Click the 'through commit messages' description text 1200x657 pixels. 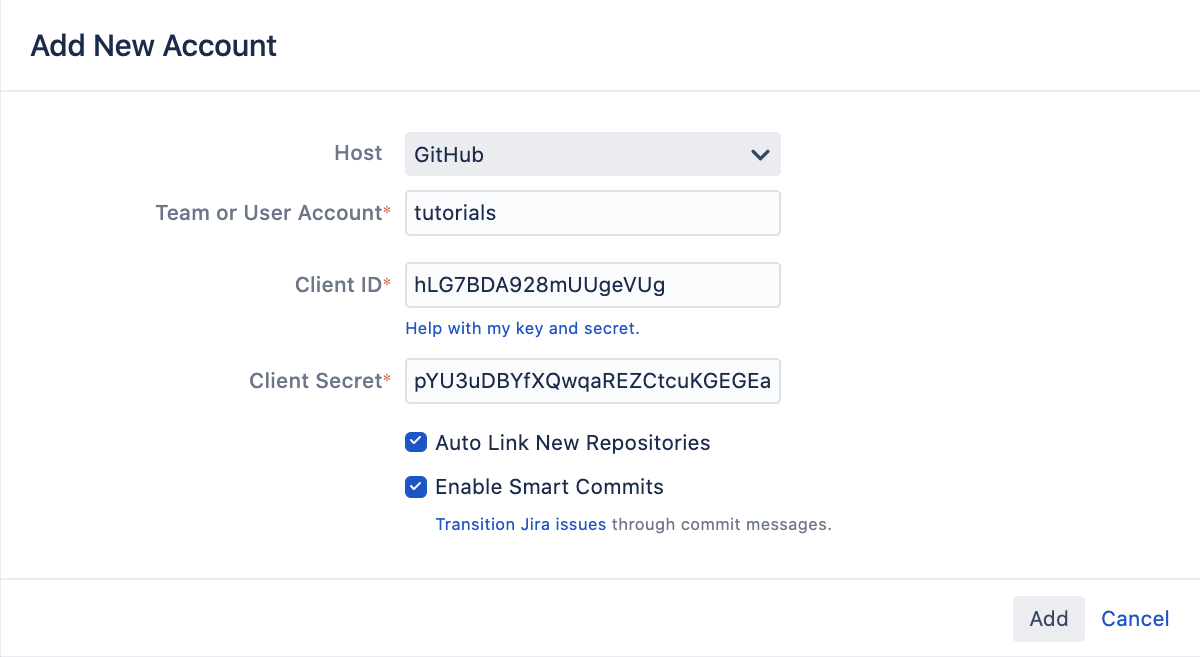(x=721, y=524)
